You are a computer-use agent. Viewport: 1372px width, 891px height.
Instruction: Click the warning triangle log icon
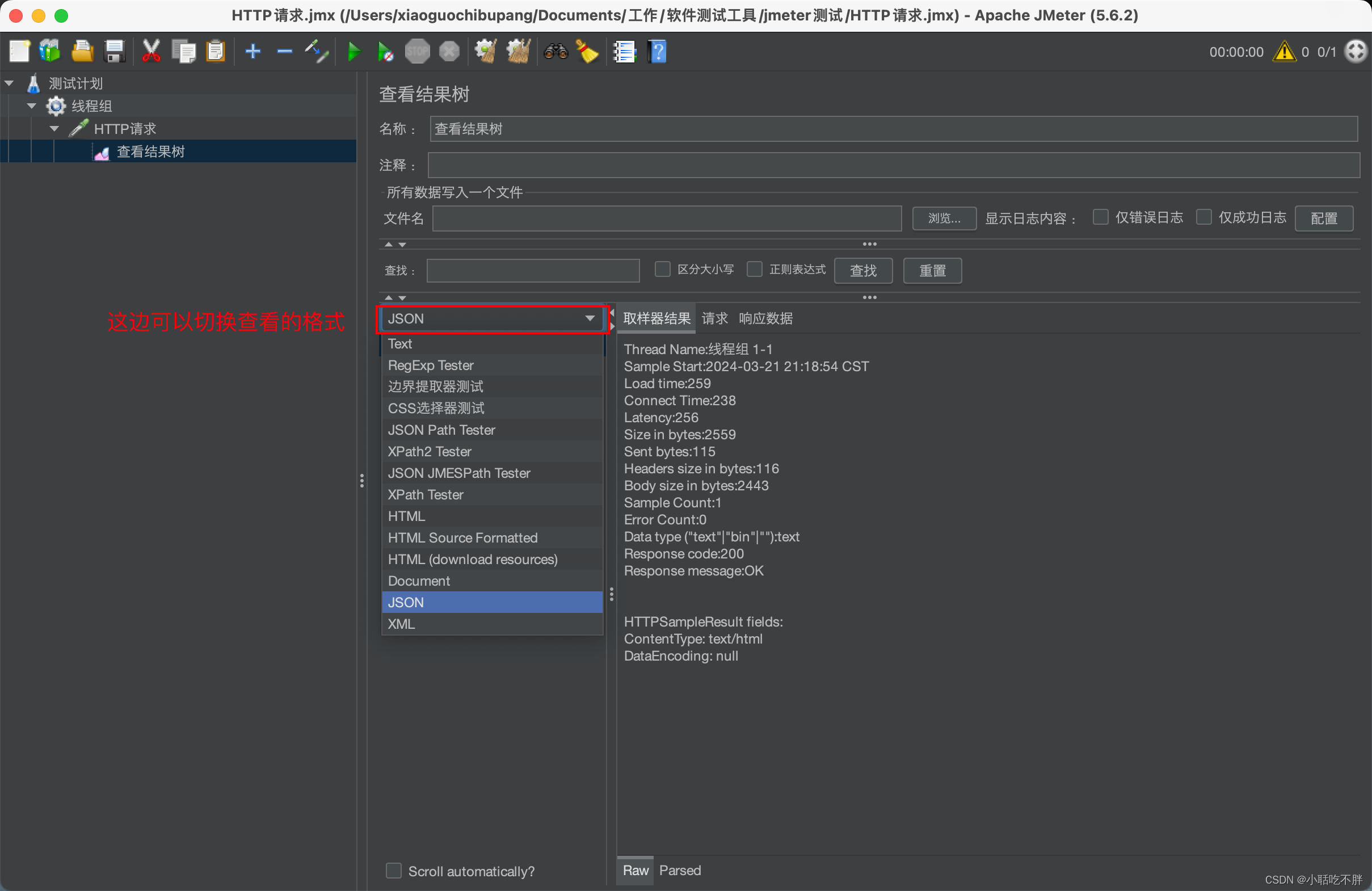coord(1285,52)
